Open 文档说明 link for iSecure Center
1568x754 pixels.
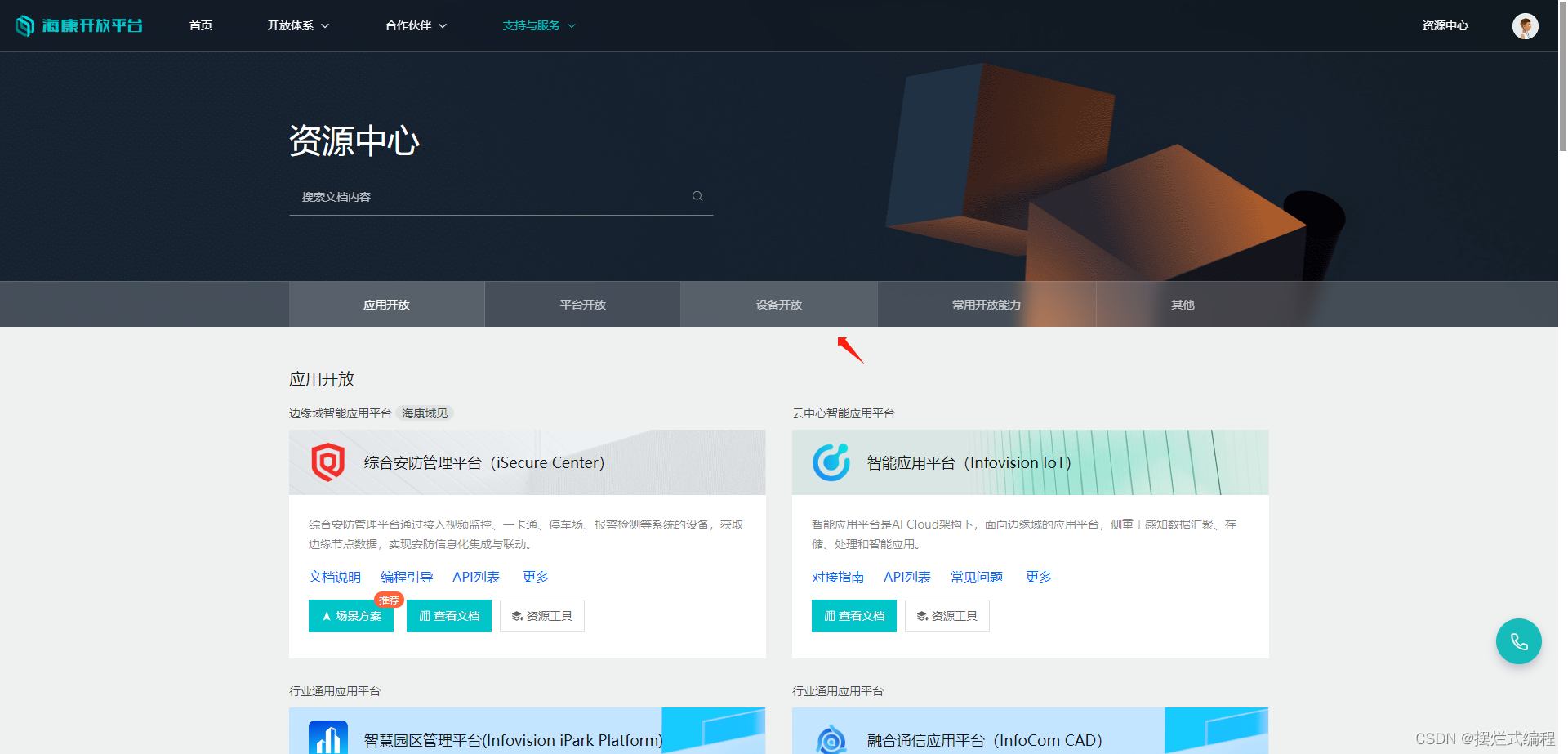(335, 577)
